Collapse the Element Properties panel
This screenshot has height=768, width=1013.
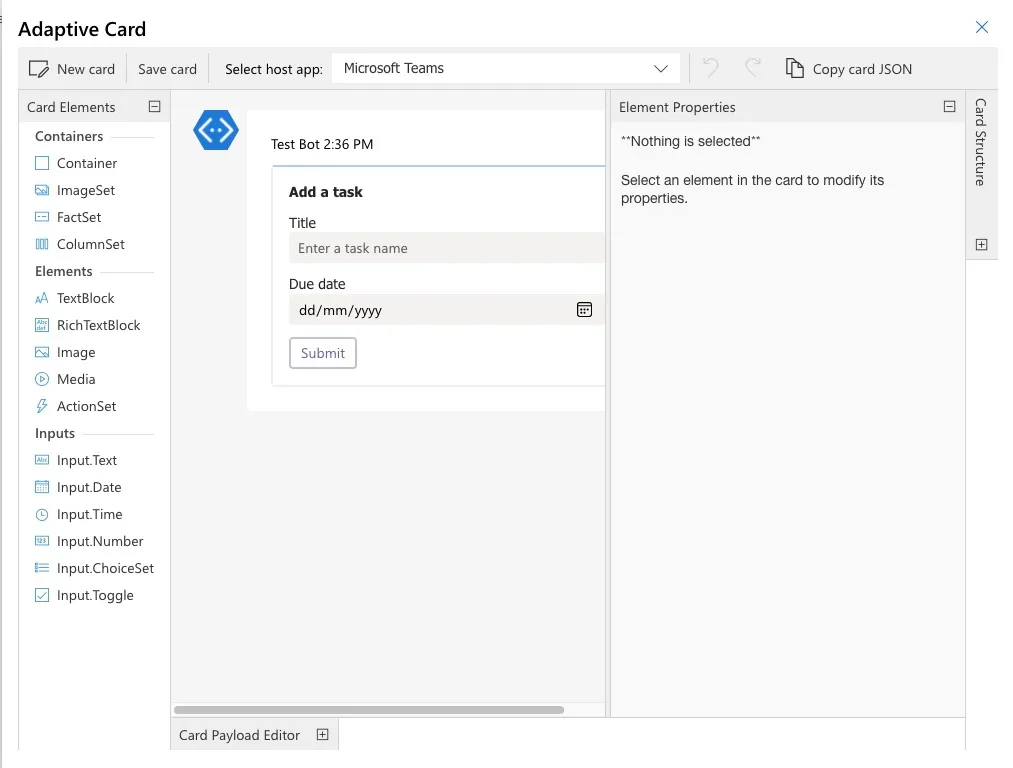coord(949,107)
